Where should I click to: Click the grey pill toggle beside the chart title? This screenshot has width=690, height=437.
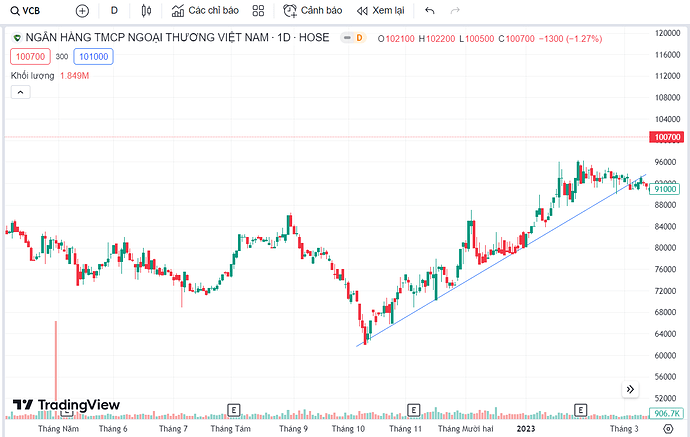coord(347,38)
